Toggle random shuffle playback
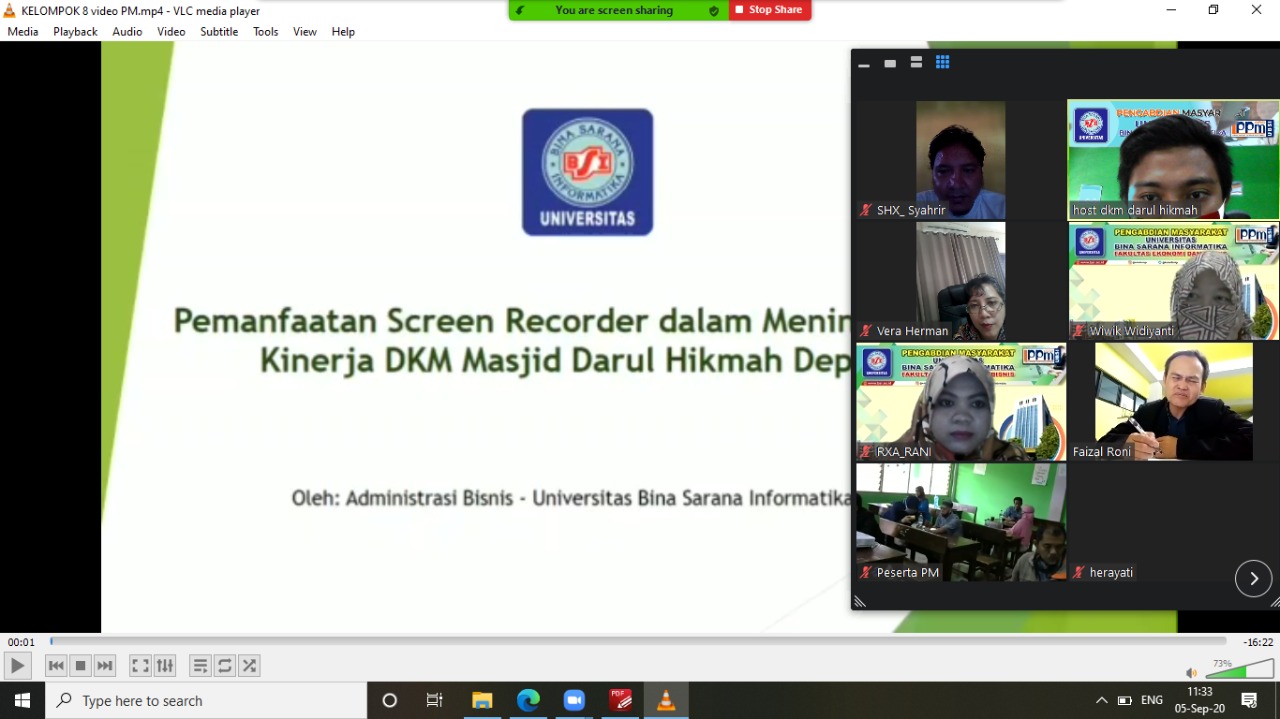Screen dimensions: 1280x719 249,666
